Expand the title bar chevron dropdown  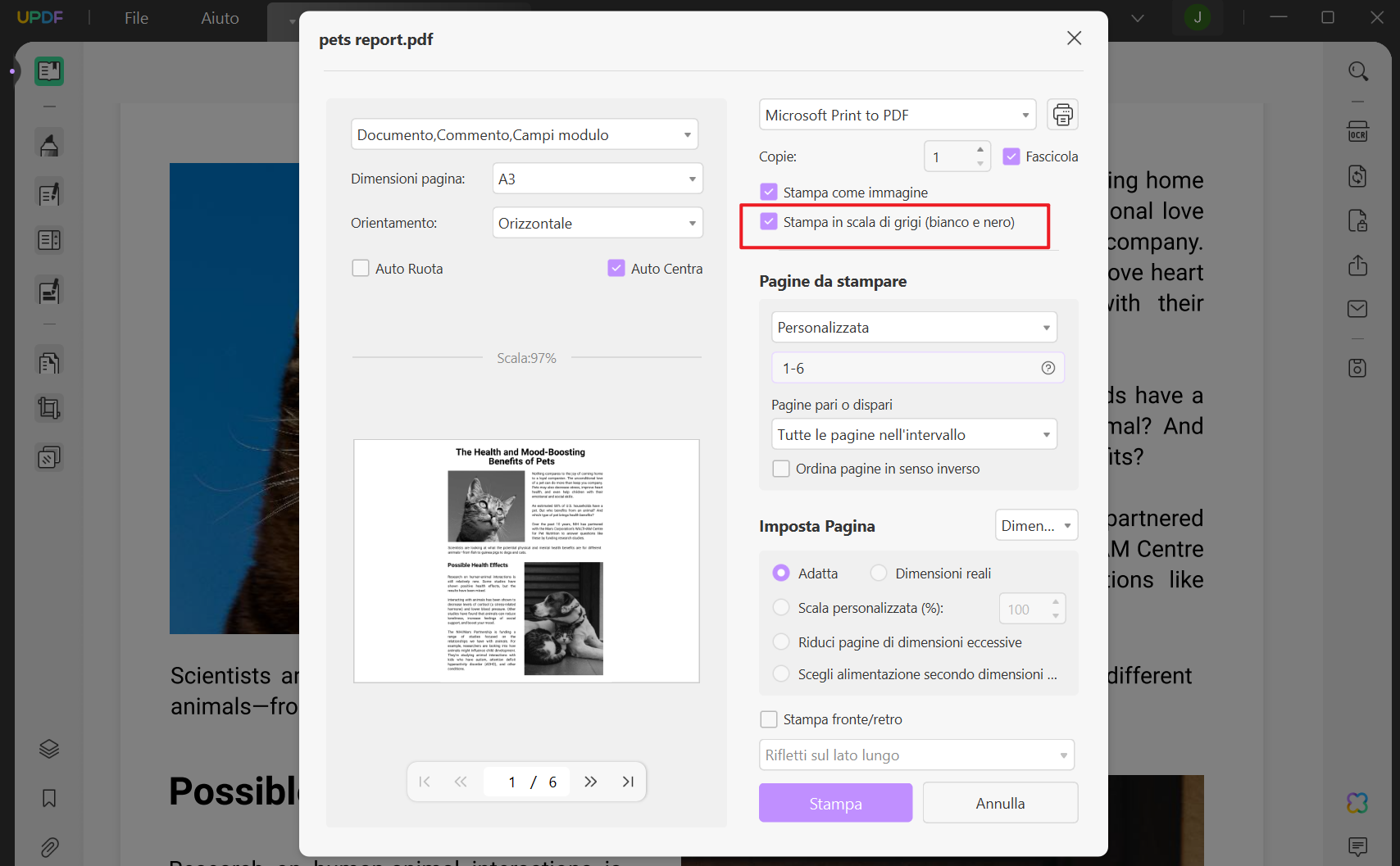point(1137,18)
